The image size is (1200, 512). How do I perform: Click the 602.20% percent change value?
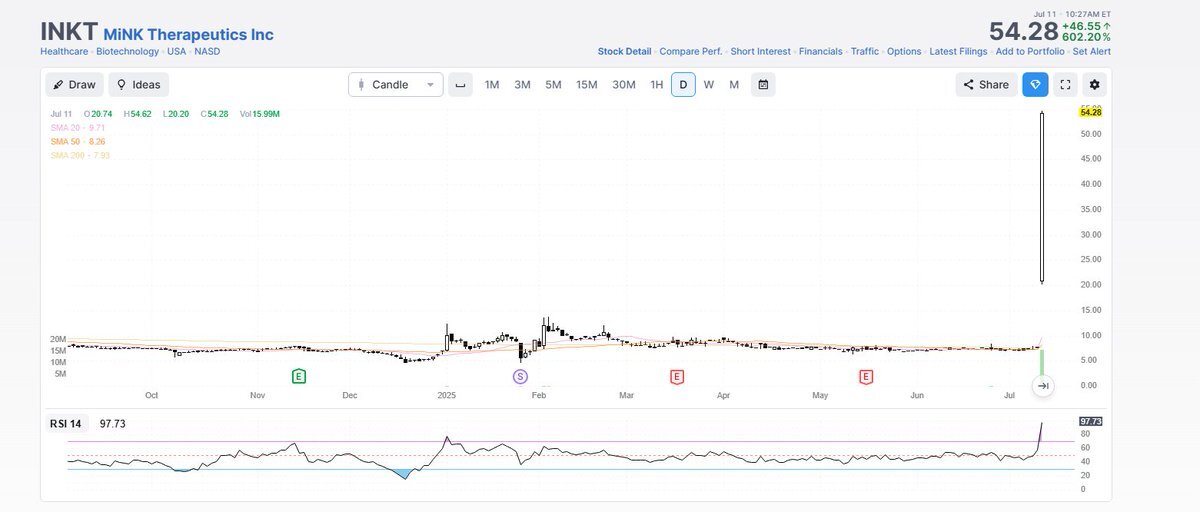point(1086,37)
